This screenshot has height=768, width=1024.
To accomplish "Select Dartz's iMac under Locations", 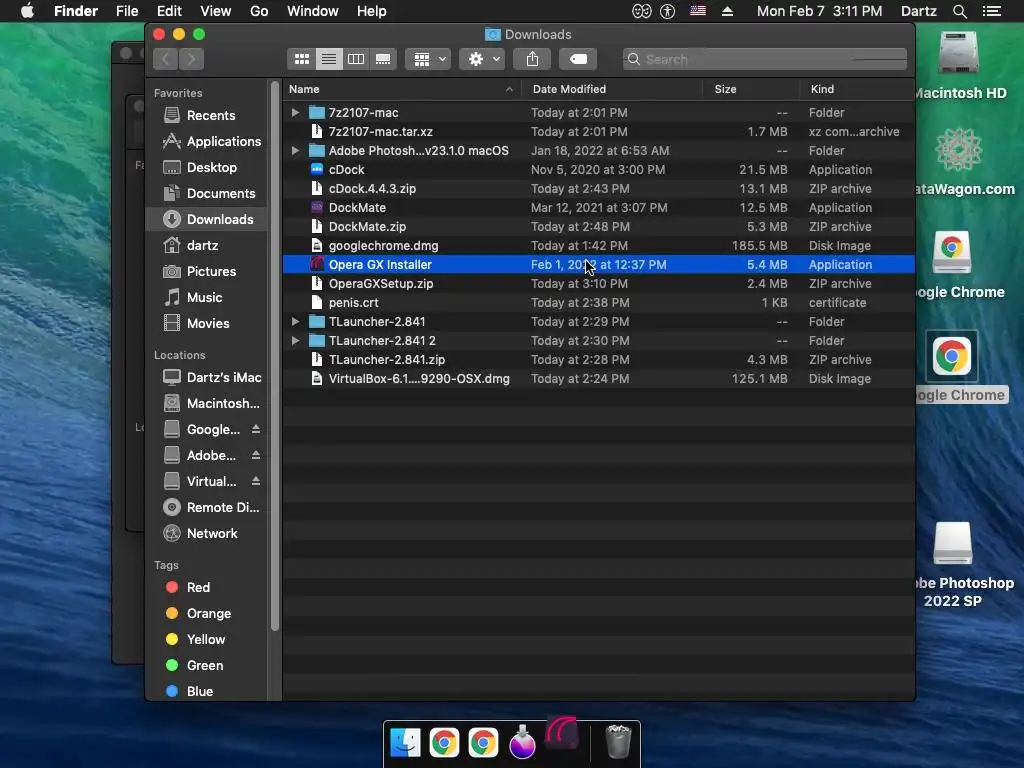I will [x=208, y=377].
